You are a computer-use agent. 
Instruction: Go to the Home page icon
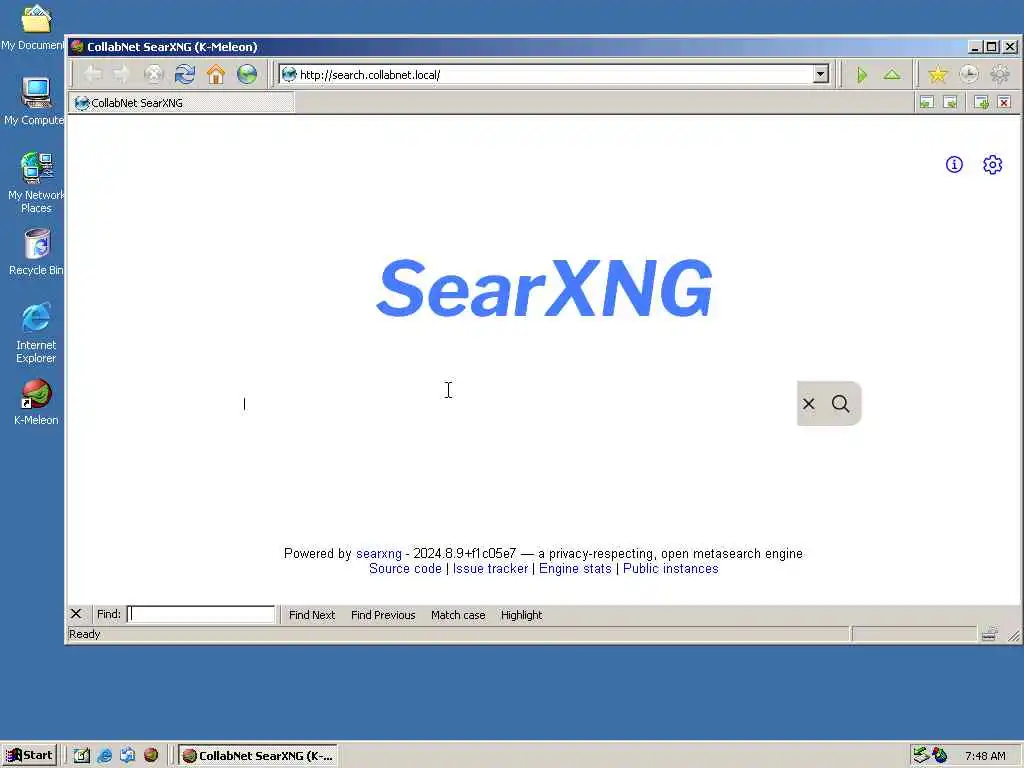coord(216,74)
